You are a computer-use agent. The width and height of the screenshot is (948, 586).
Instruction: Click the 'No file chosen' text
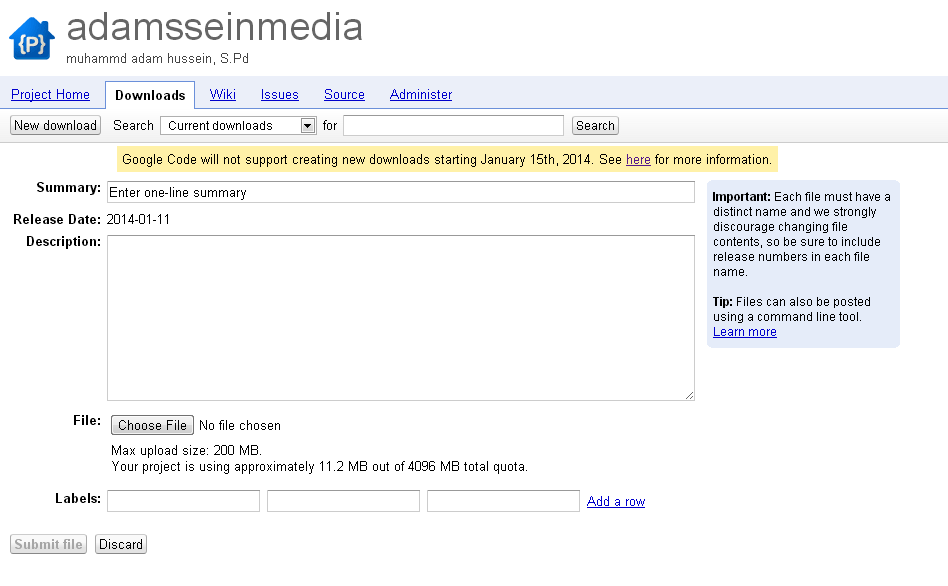click(x=239, y=426)
